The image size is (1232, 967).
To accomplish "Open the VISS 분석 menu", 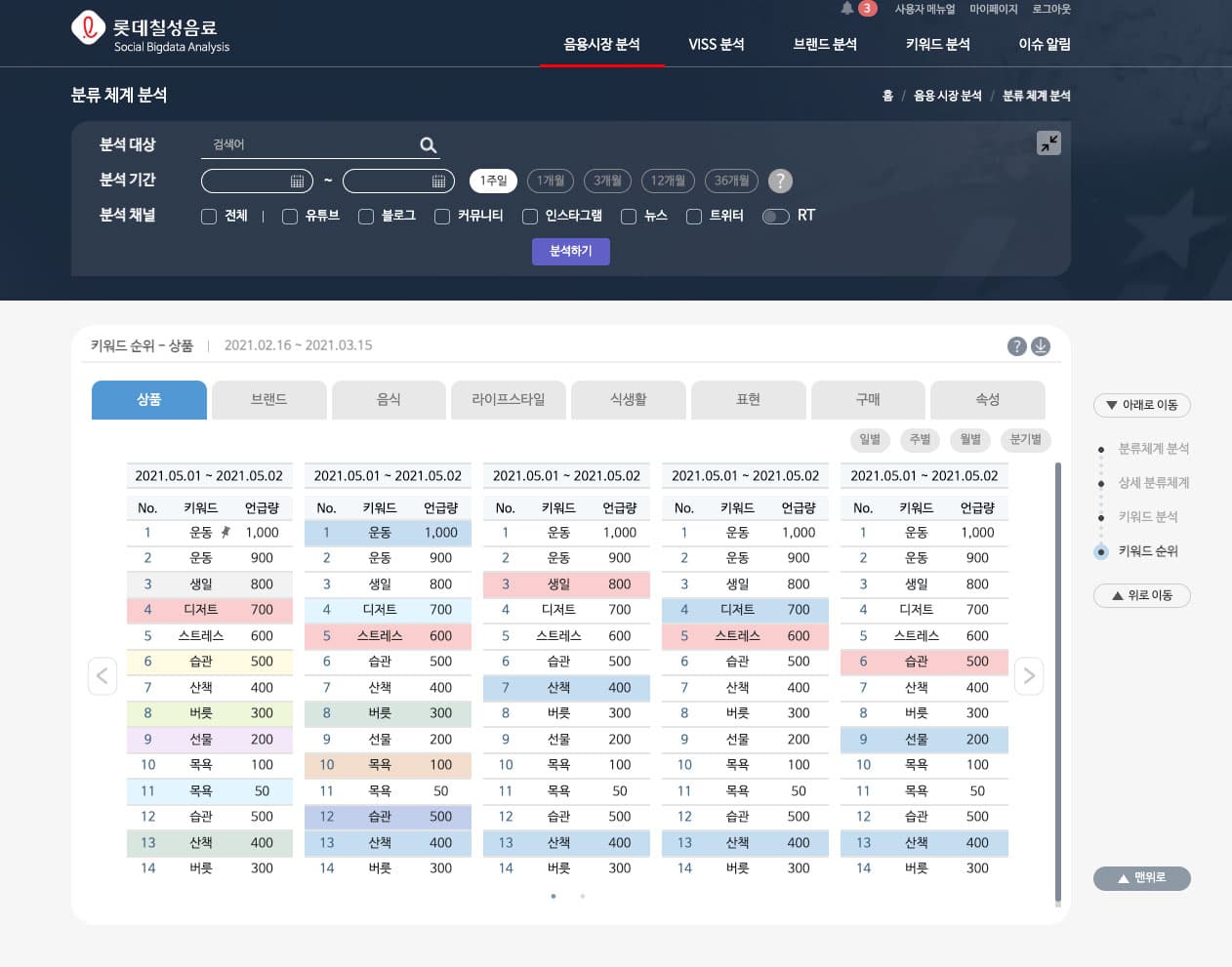I will pos(716,45).
